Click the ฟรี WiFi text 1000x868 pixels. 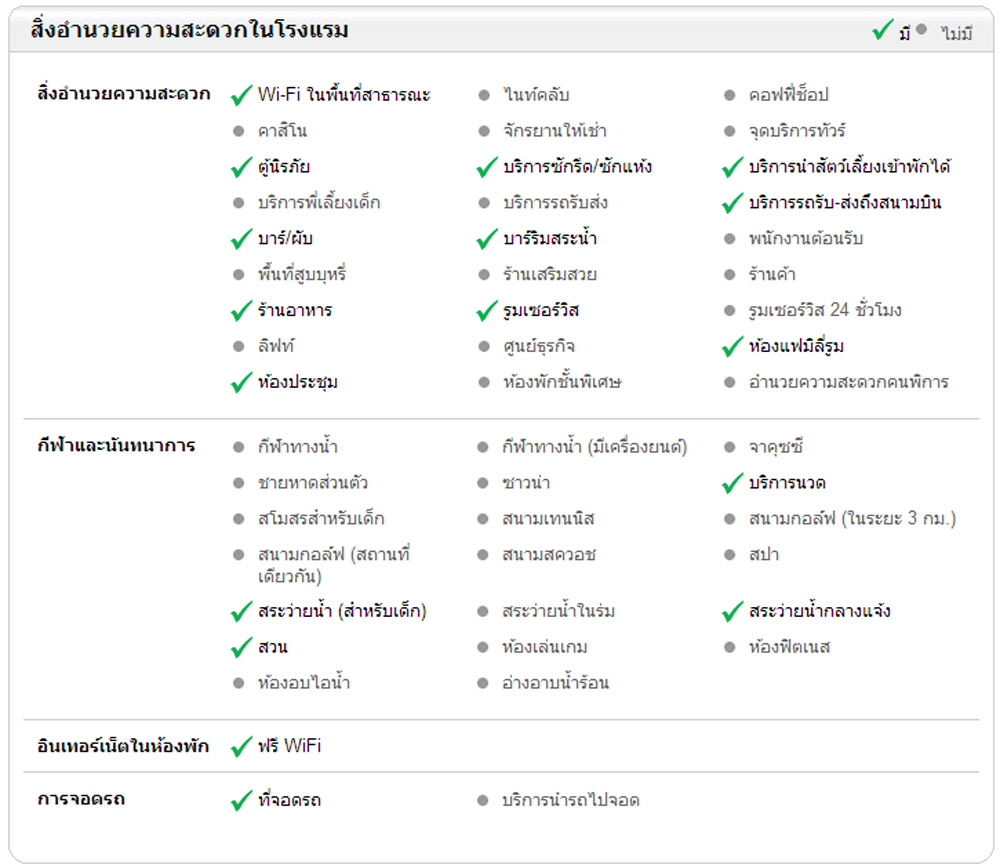(290, 747)
